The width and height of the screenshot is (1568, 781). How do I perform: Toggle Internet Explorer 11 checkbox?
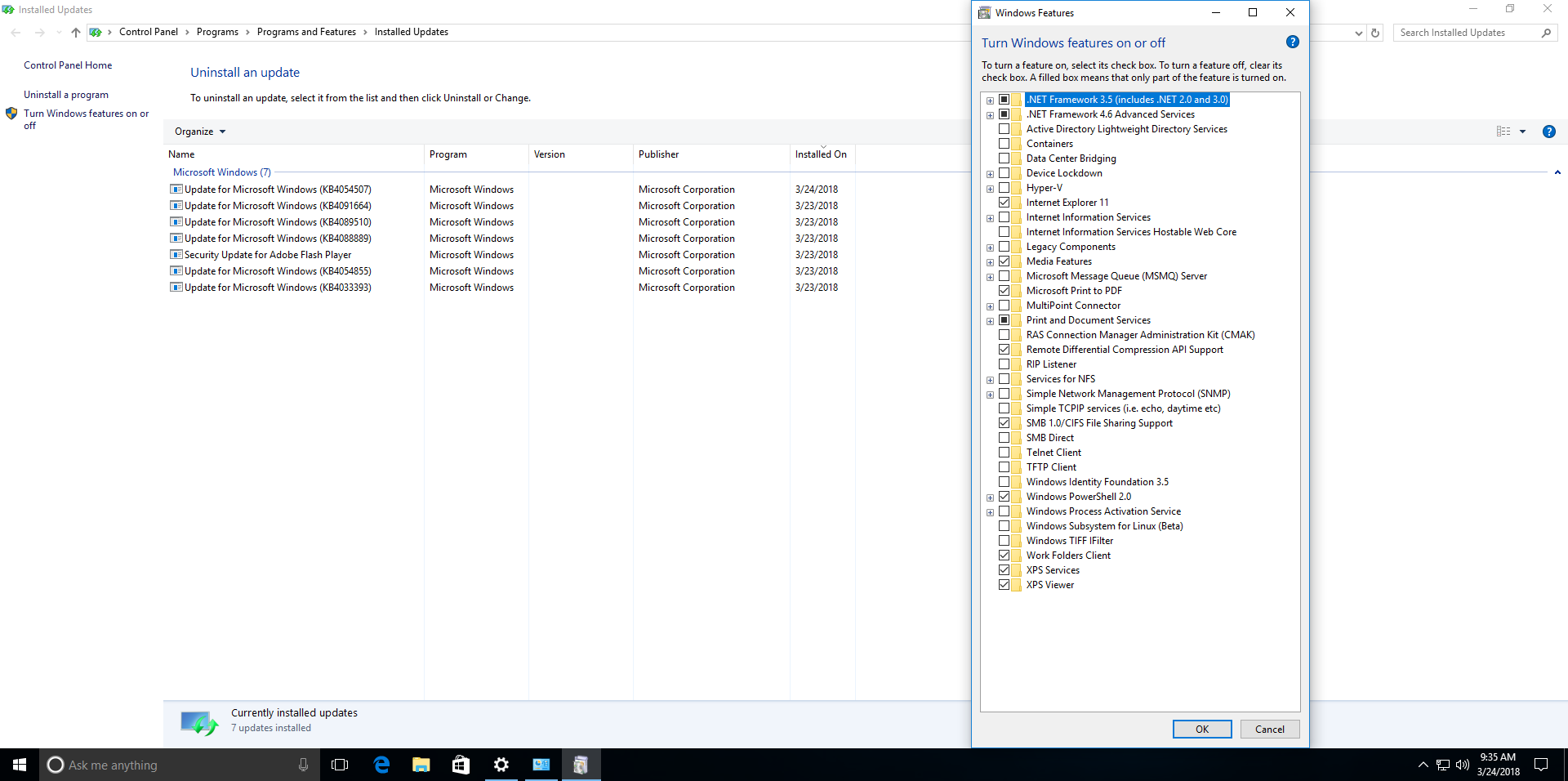pyautogui.click(x=1004, y=203)
